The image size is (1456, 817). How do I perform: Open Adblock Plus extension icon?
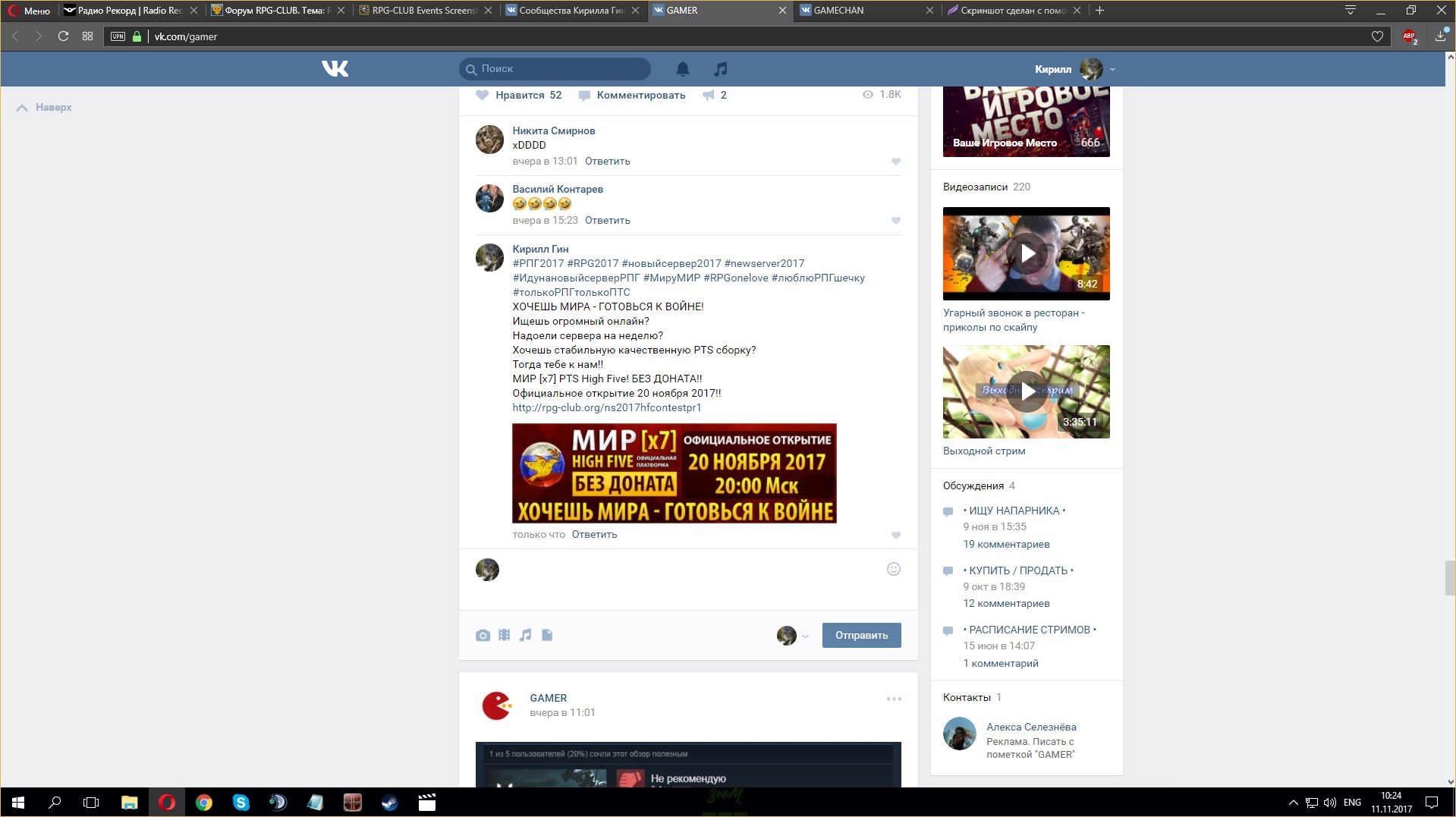click(x=1410, y=36)
